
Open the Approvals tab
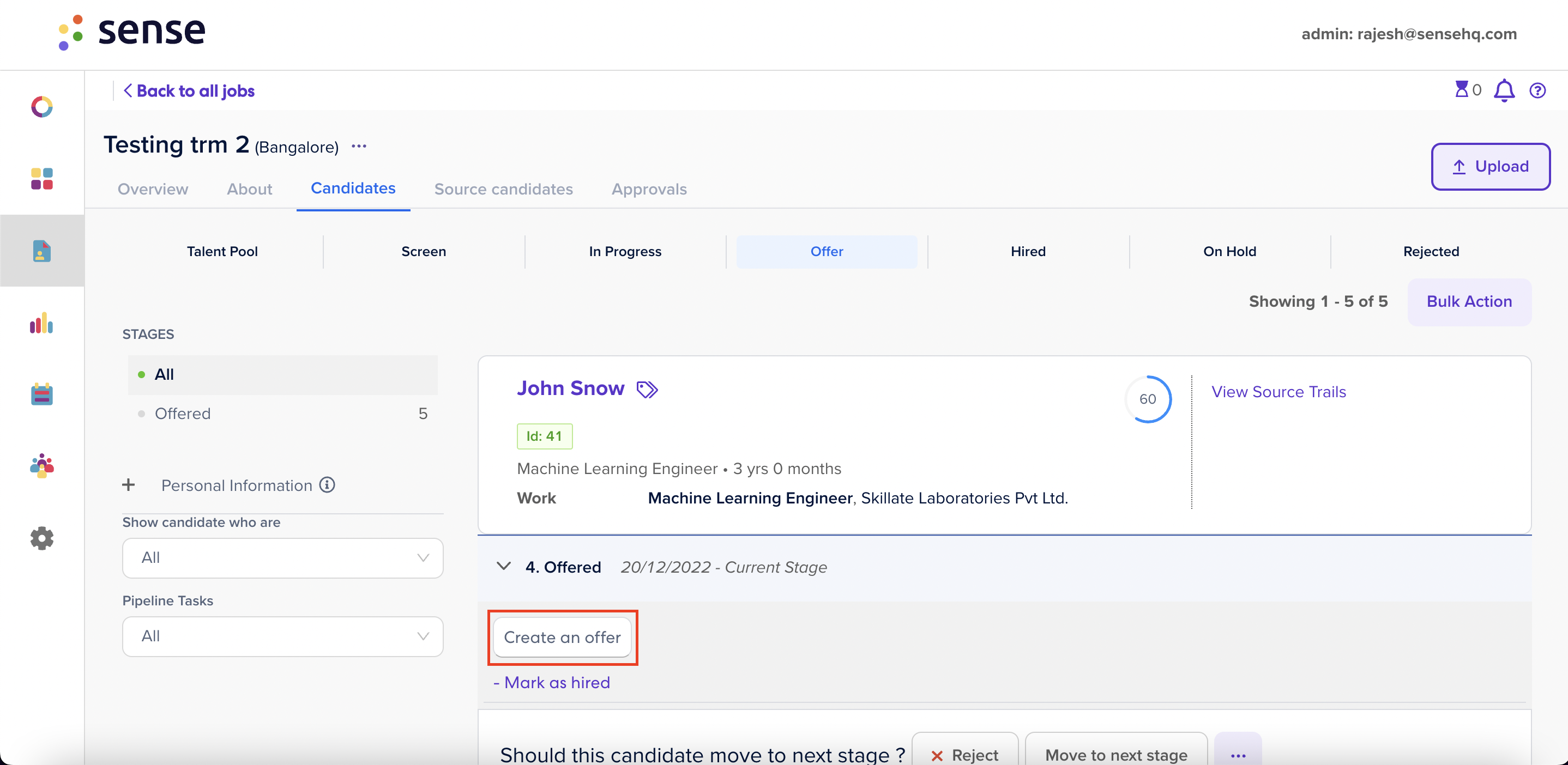[x=649, y=189]
